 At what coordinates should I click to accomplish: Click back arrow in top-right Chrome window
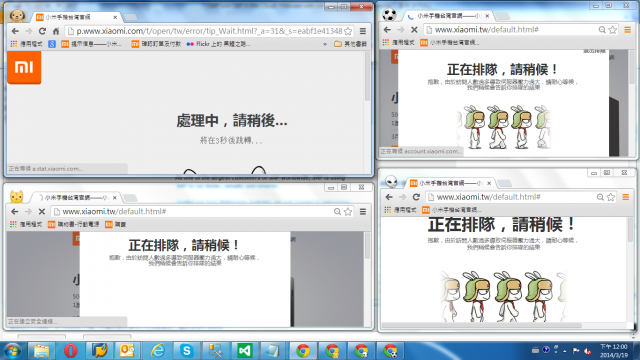387,30
